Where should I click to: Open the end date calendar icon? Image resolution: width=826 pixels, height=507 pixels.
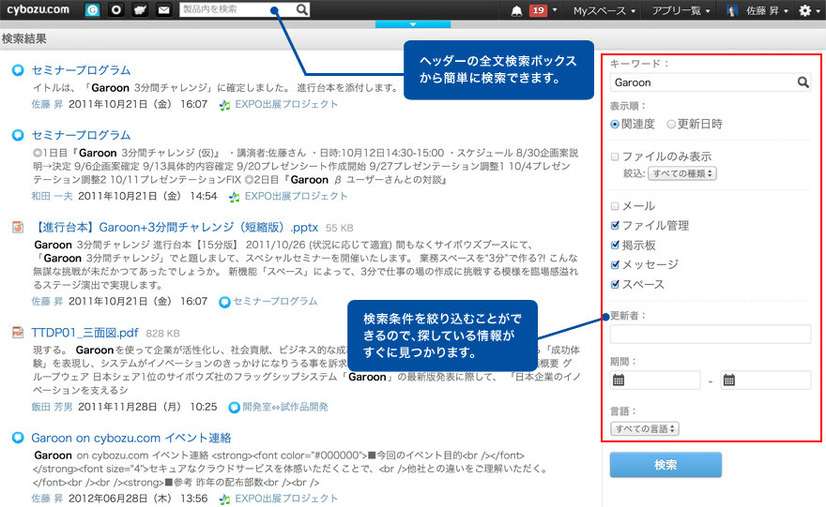[729, 380]
